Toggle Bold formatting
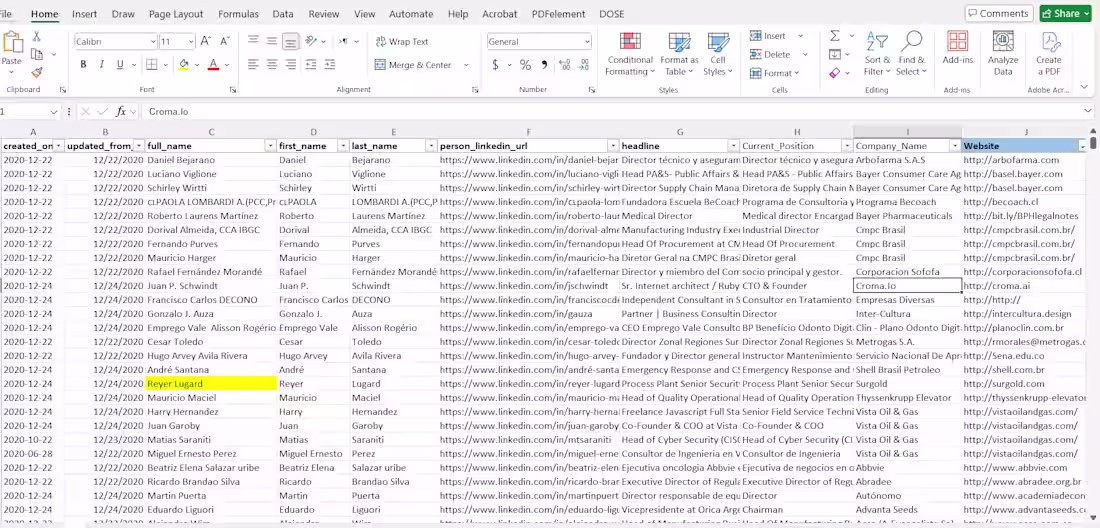This screenshot has width=1100, height=528. tap(83, 65)
